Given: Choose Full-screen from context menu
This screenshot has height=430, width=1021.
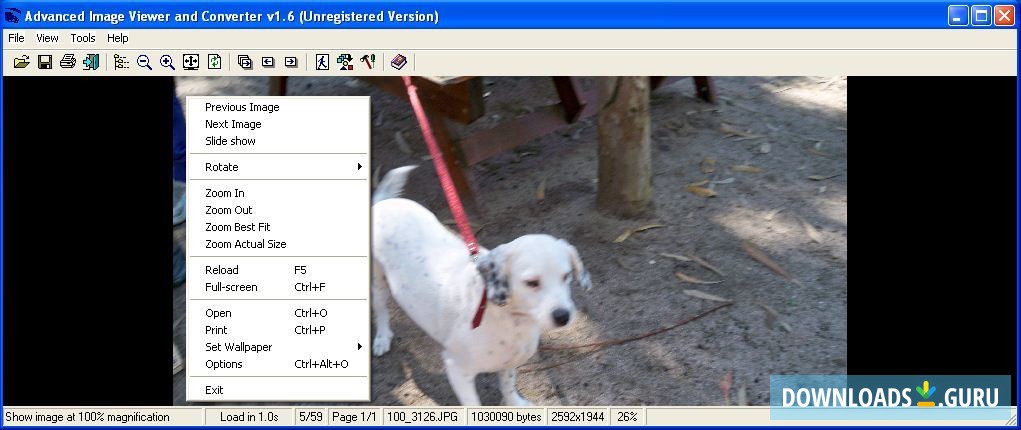Looking at the screenshot, I should click(278, 287).
